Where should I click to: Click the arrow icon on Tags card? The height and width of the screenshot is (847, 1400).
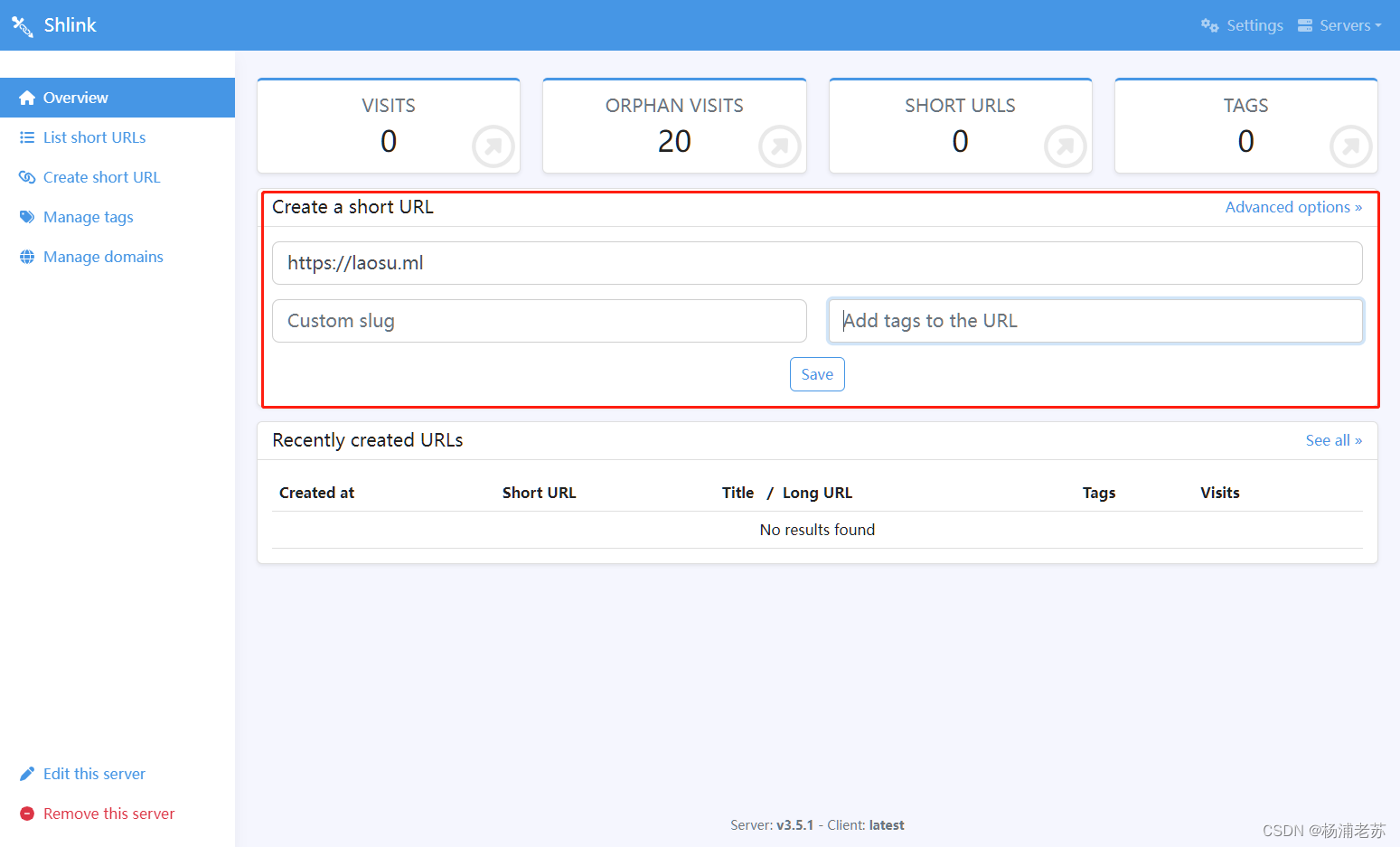(x=1351, y=146)
